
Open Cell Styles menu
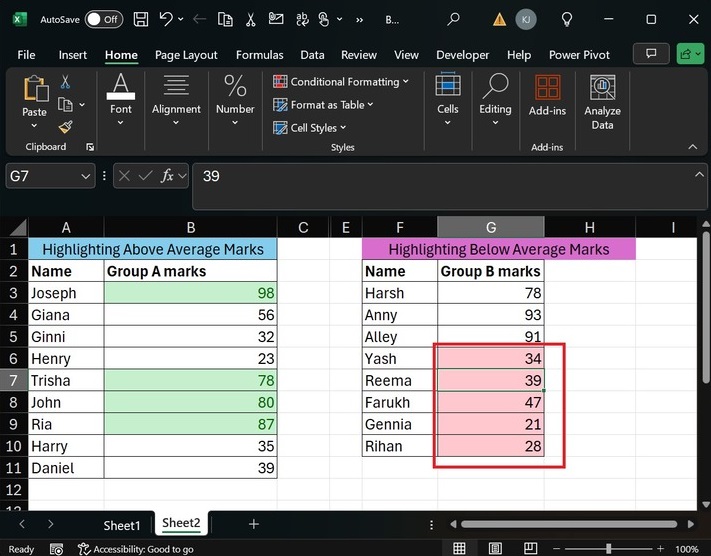point(309,128)
